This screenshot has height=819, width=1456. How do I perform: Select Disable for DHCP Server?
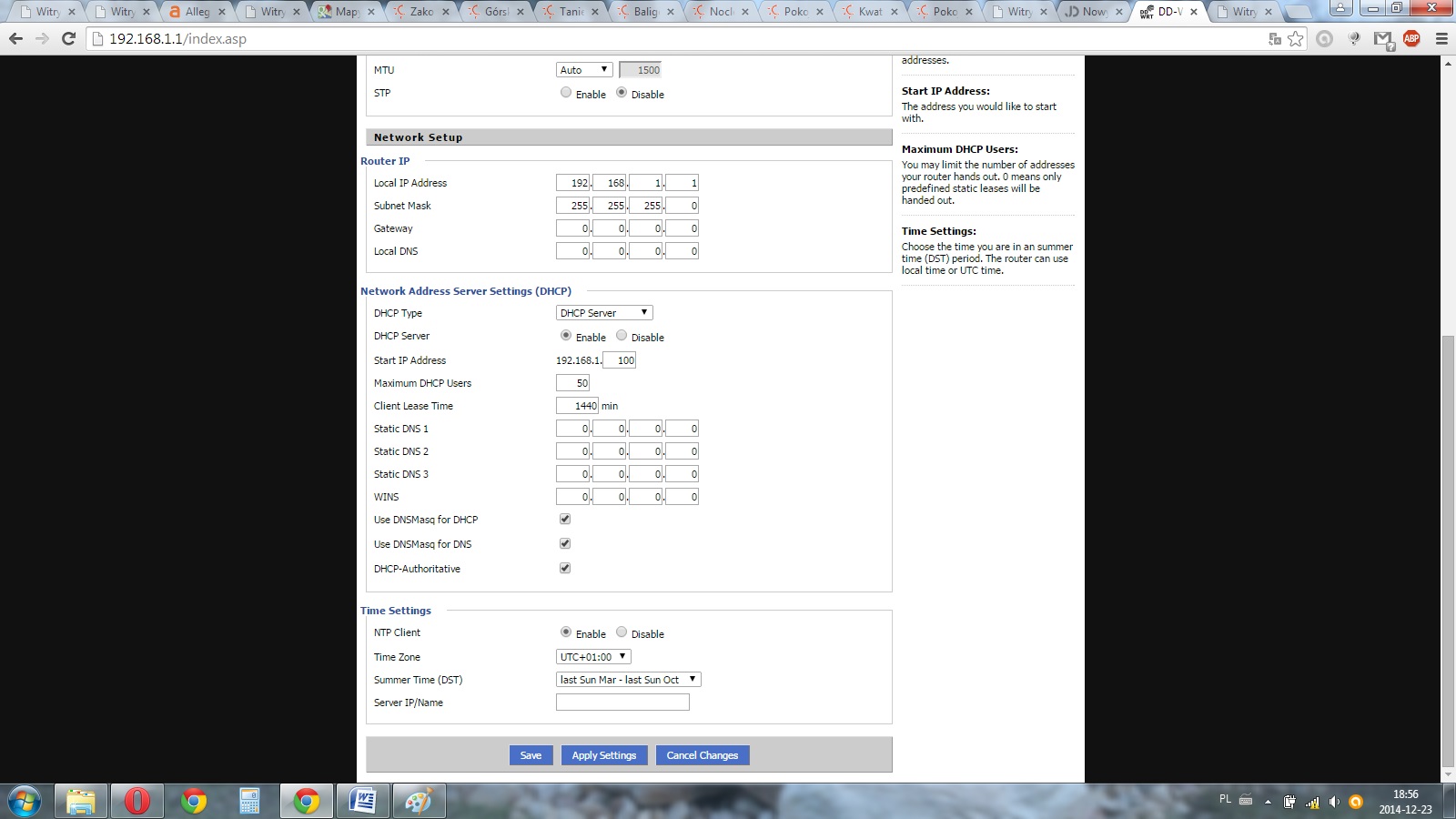(622, 336)
